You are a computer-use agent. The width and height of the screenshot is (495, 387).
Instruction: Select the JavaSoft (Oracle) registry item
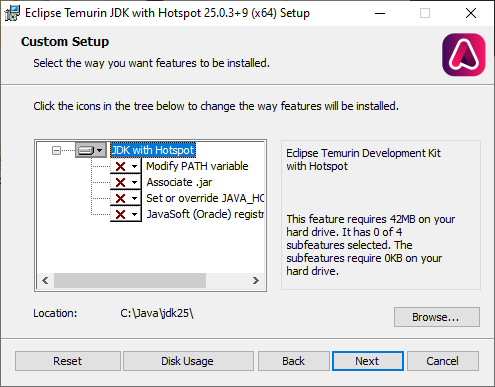205,214
